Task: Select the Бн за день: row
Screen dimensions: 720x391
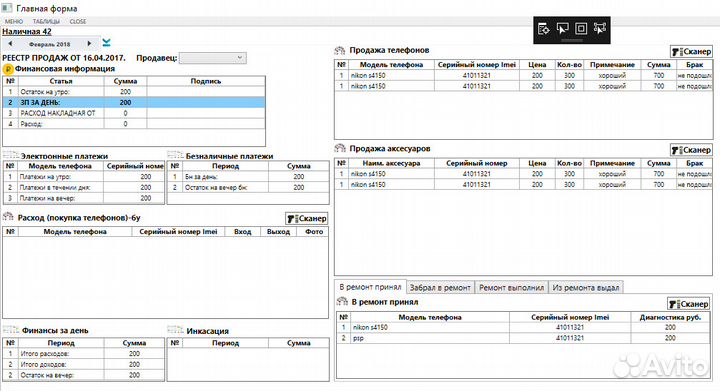Action: [248, 177]
